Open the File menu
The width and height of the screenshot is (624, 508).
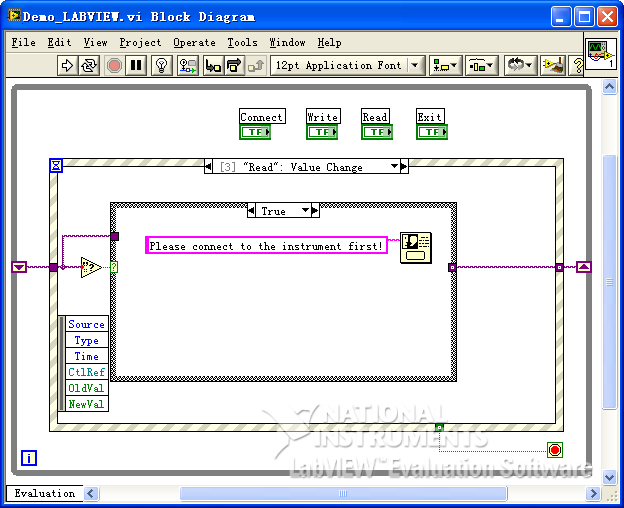tap(23, 42)
